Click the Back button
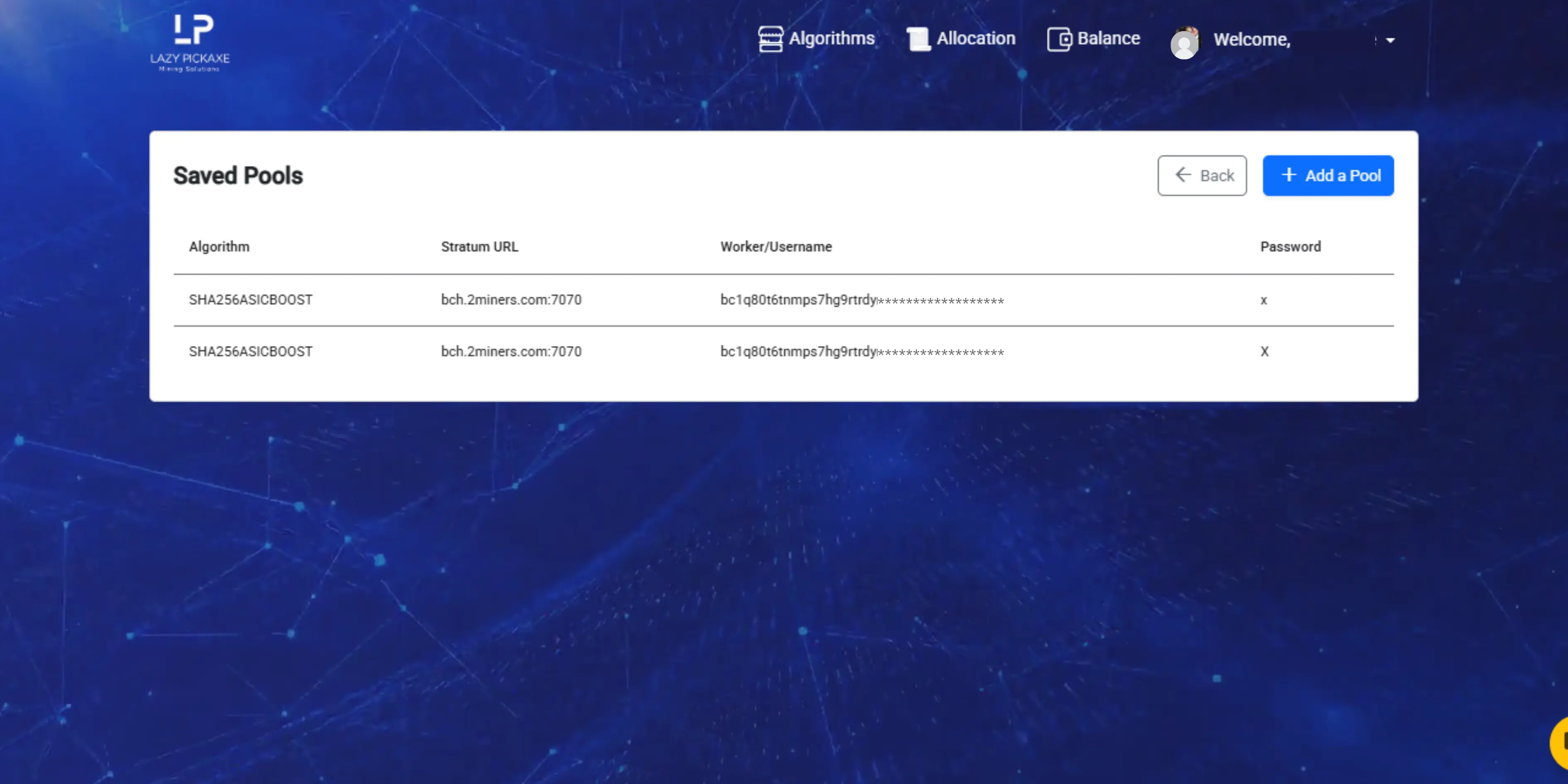1568x784 pixels. pyautogui.click(x=1202, y=175)
